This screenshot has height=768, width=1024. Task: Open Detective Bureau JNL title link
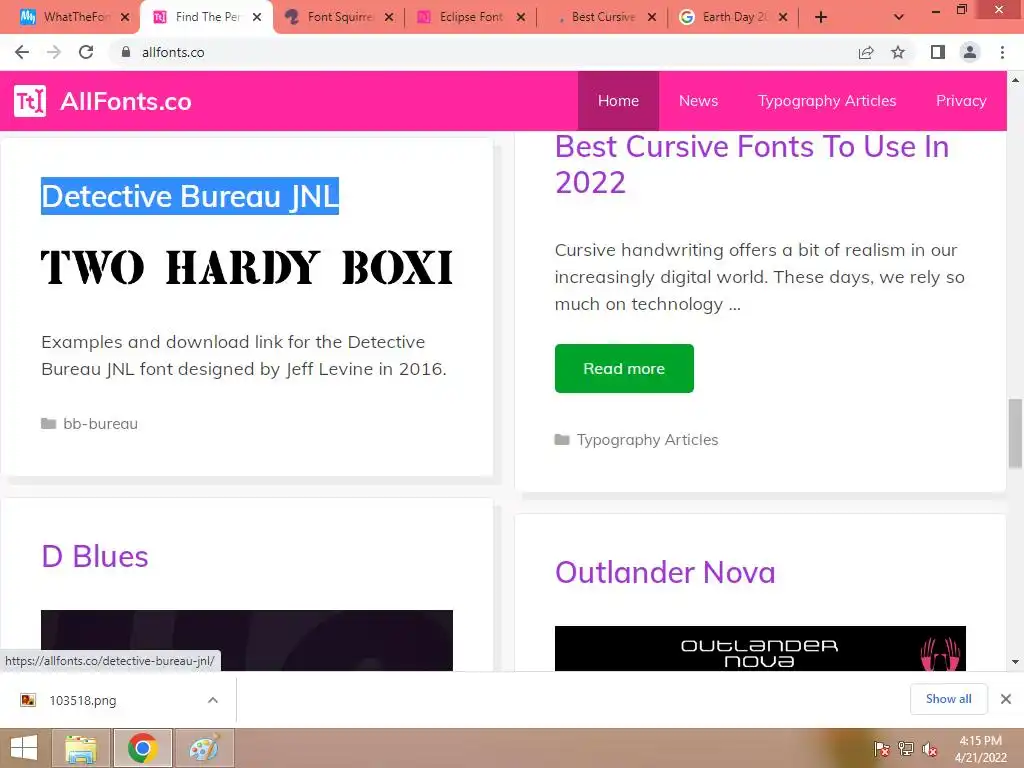click(190, 196)
